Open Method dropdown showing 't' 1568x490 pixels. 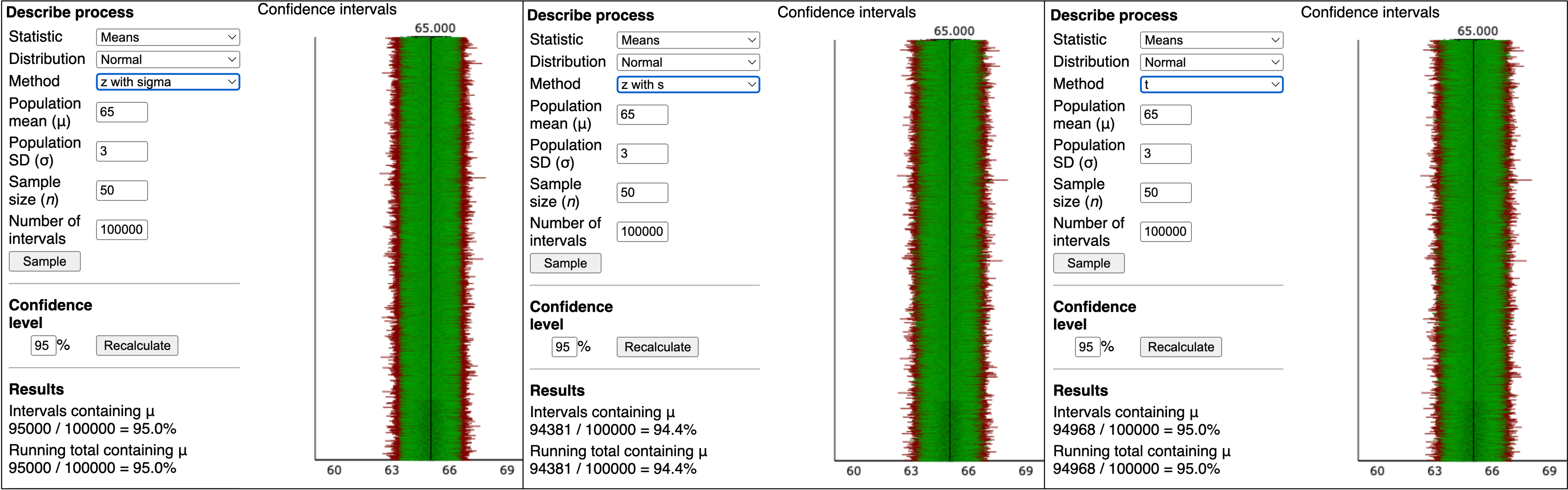click(1211, 84)
